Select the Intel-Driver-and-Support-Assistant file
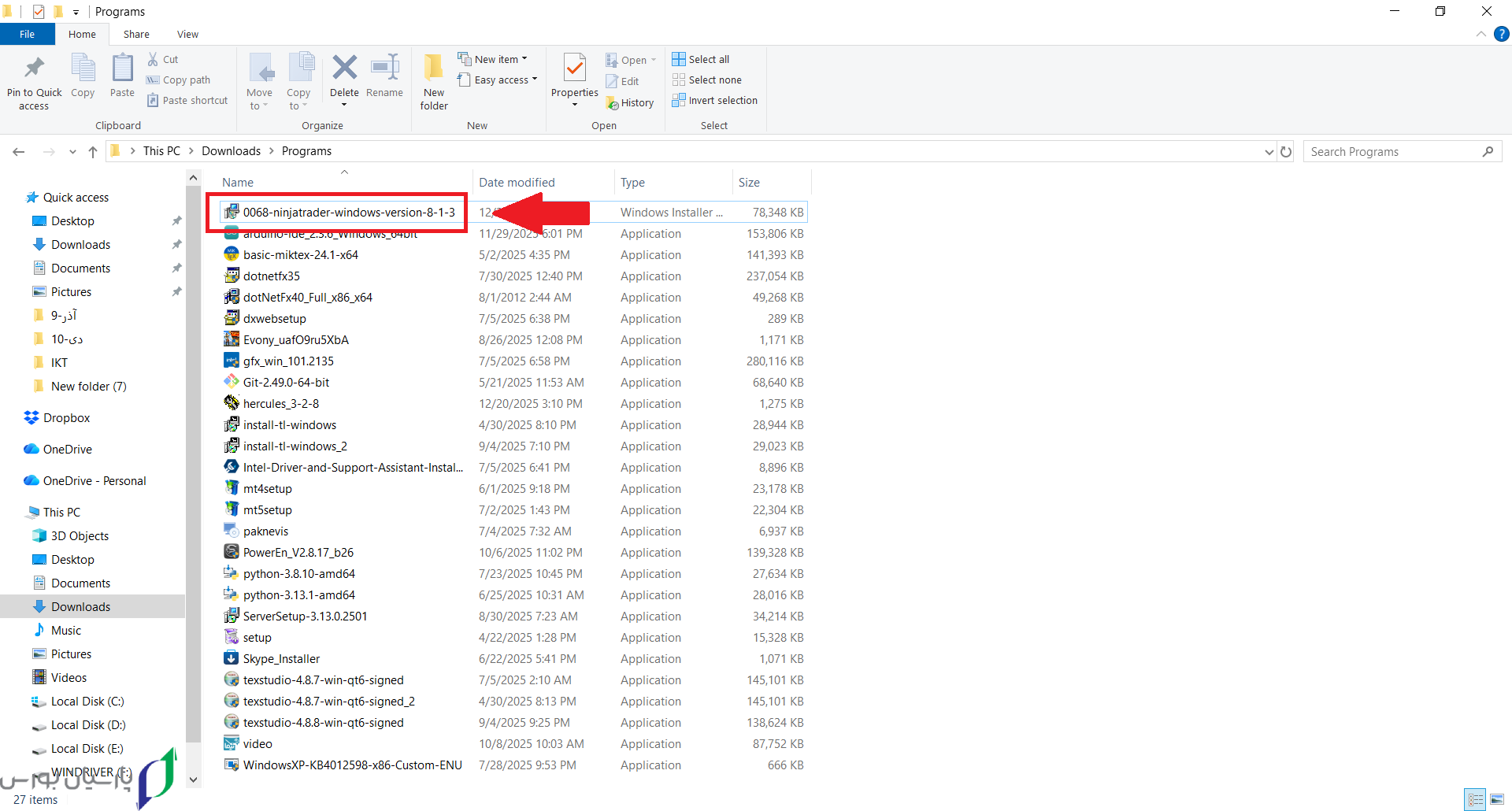 coord(353,467)
